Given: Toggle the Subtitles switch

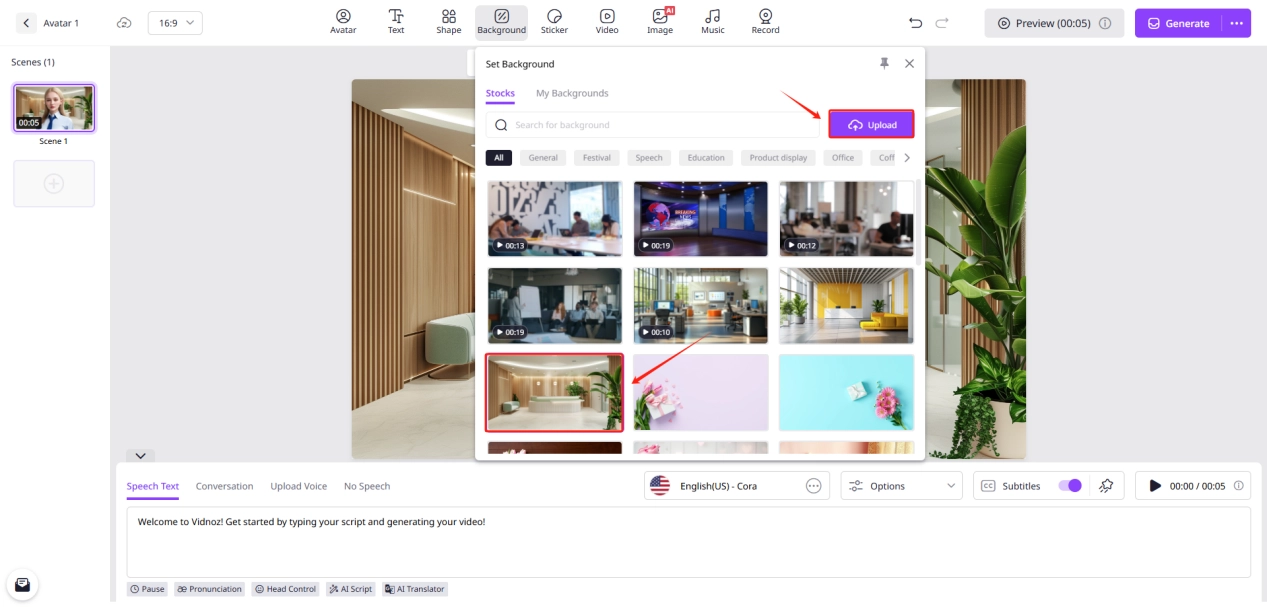Looking at the screenshot, I should point(1069,486).
